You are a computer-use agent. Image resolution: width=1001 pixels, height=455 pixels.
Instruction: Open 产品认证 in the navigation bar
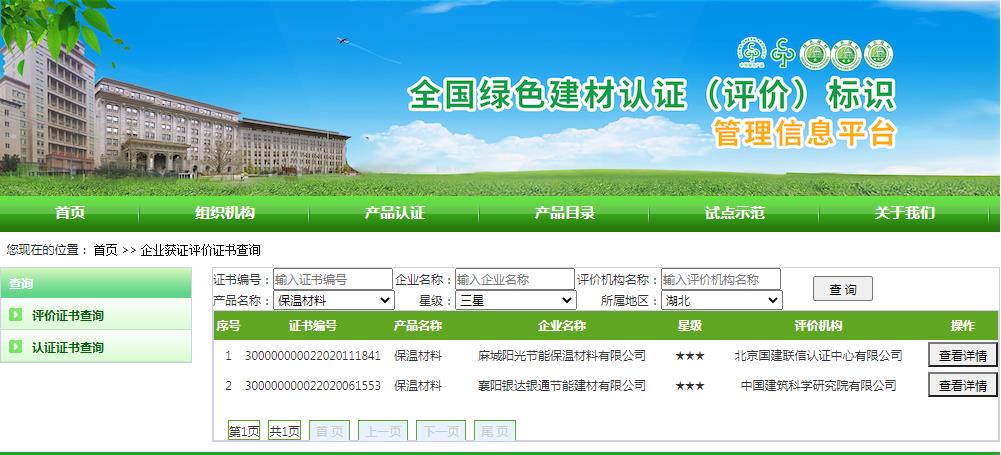[x=394, y=212]
